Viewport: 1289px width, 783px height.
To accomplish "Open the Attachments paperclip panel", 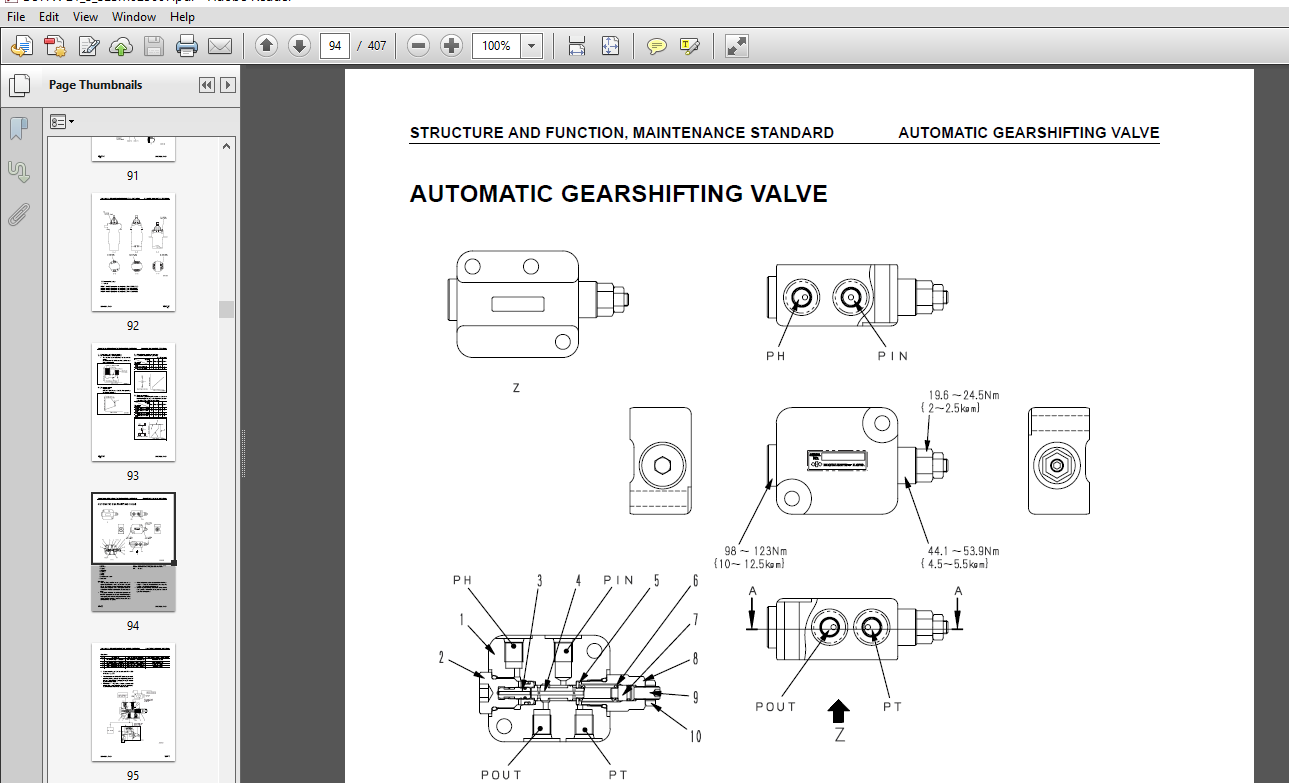I will [x=19, y=214].
